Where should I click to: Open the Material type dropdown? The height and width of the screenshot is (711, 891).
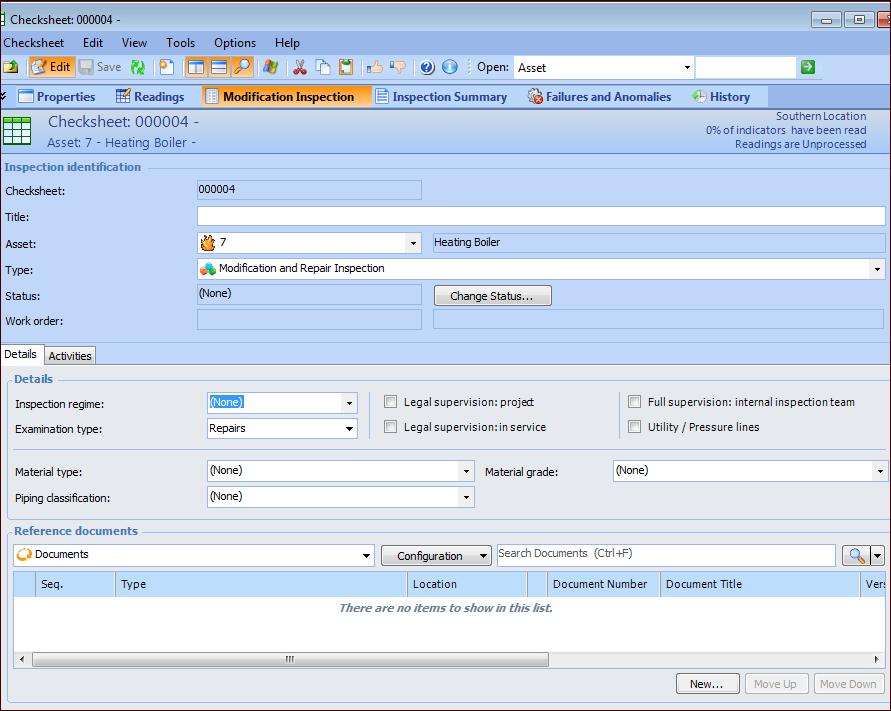[466, 471]
